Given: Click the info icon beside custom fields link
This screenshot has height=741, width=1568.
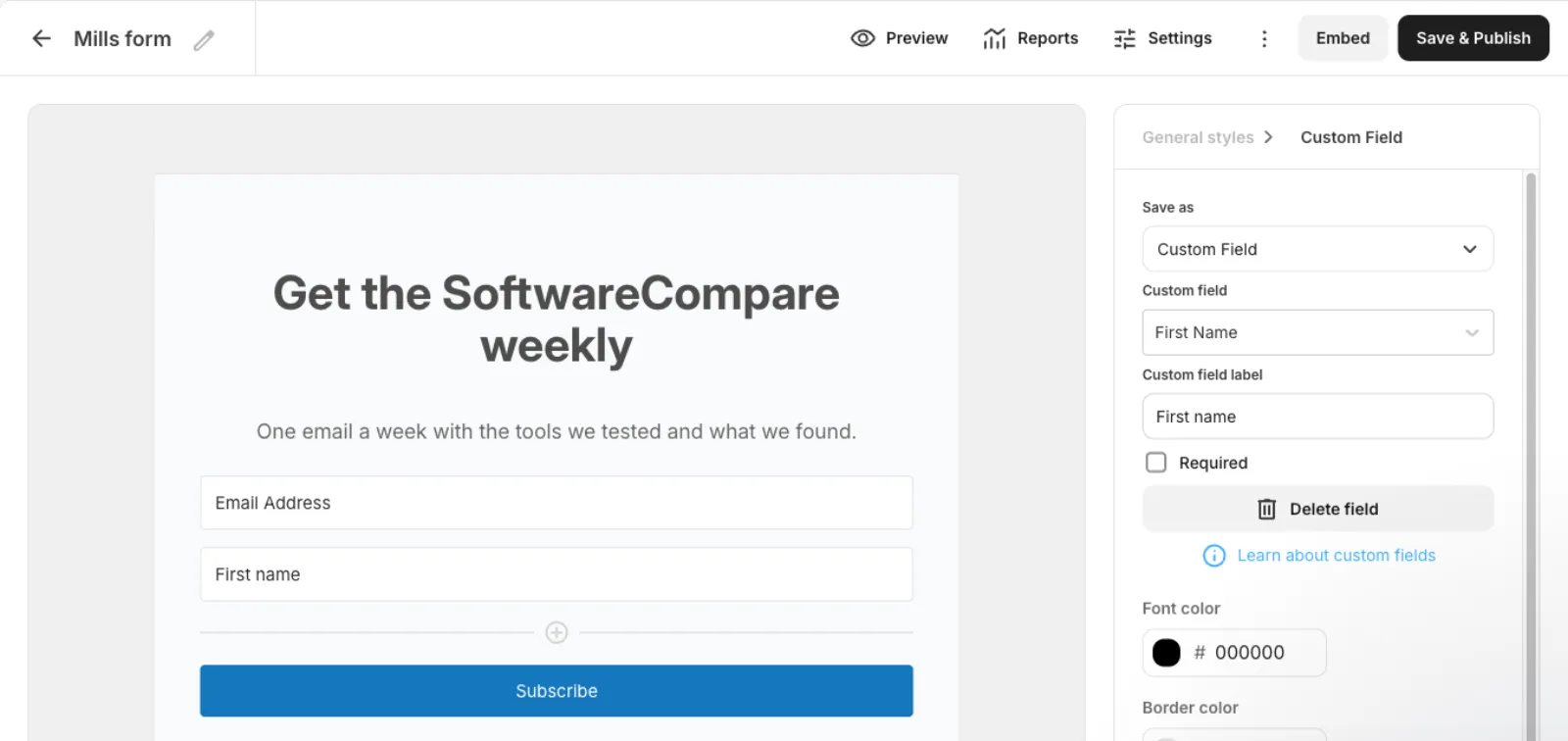Looking at the screenshot, I should point(1214,556).
